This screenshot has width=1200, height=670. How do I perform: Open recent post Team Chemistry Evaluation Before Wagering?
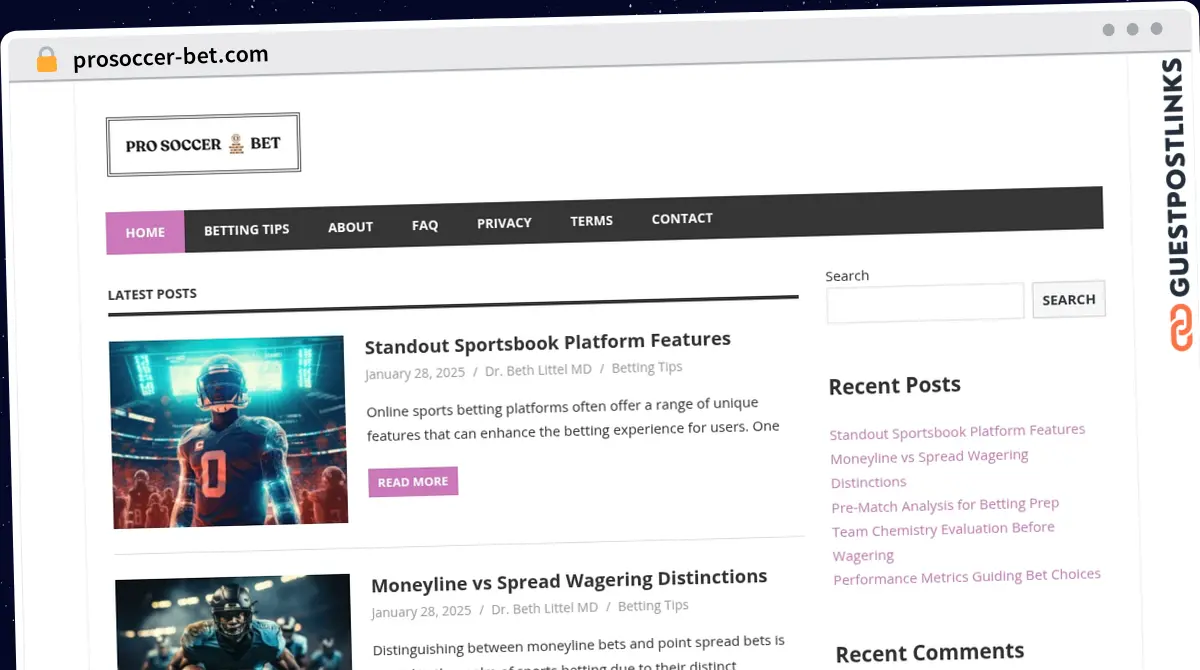[x=943, y=541]
